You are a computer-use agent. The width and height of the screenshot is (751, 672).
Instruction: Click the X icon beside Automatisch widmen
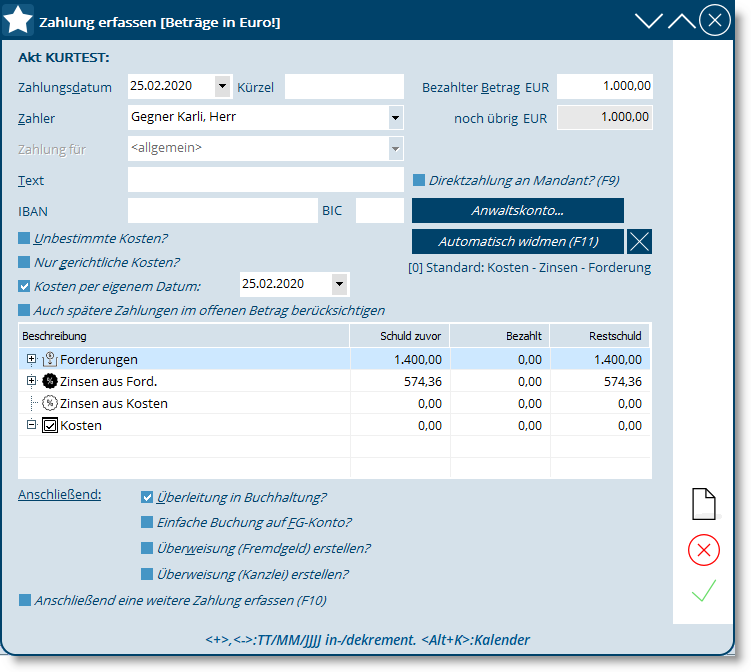coord(640,241)
